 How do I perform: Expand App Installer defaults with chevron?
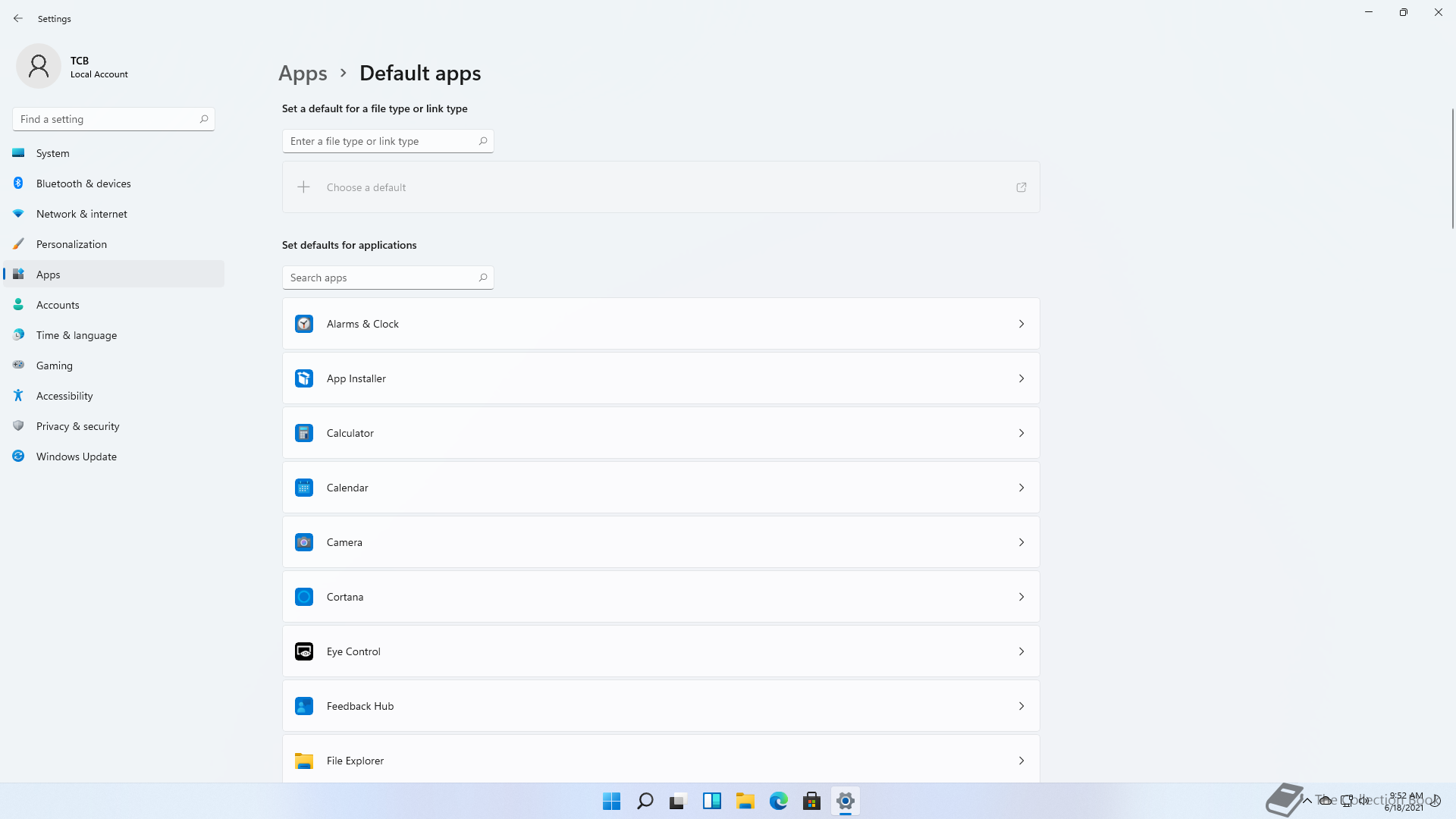coord(1021,378)
